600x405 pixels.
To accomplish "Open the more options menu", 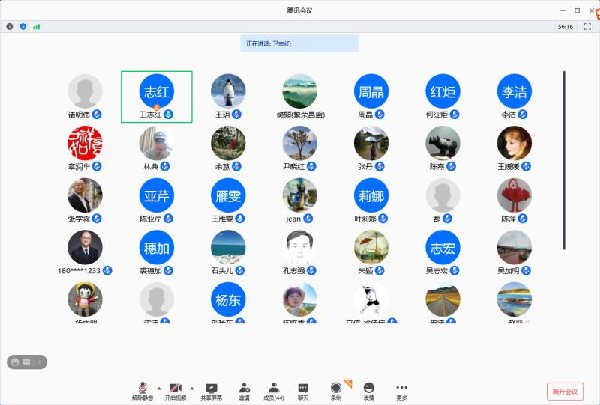I will (401, 388).
